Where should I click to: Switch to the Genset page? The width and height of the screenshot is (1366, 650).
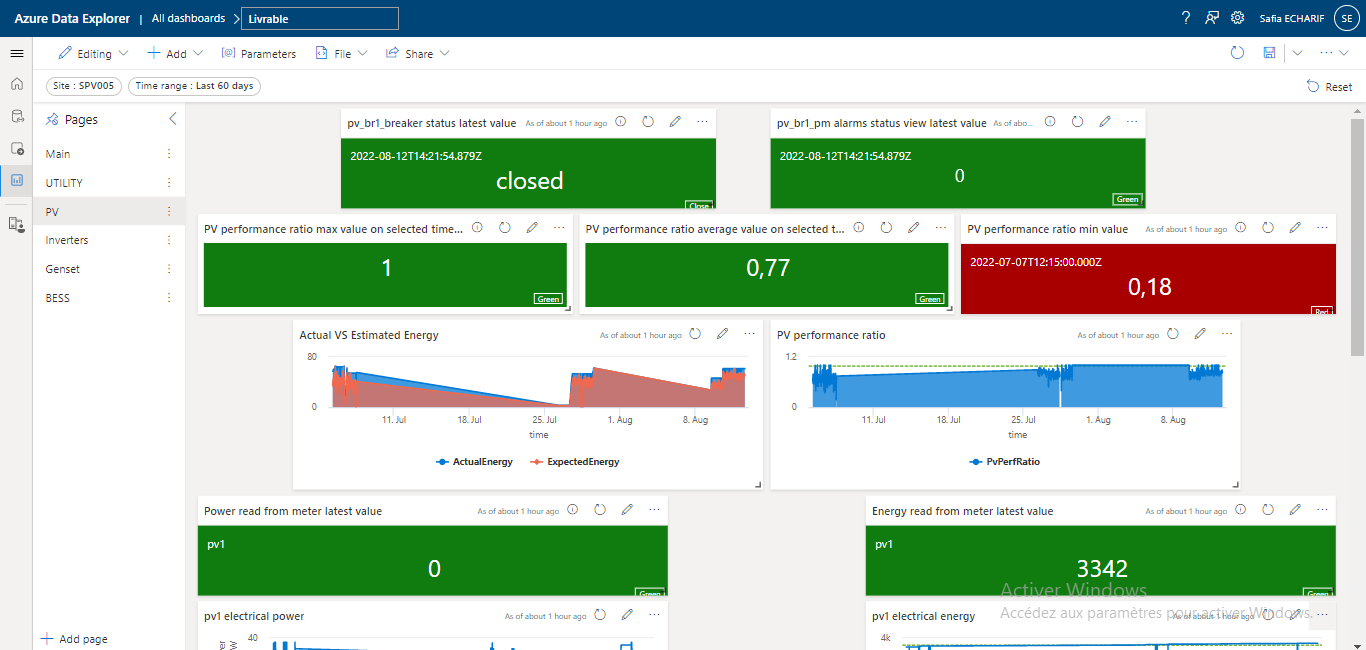(x=63, y=269)
